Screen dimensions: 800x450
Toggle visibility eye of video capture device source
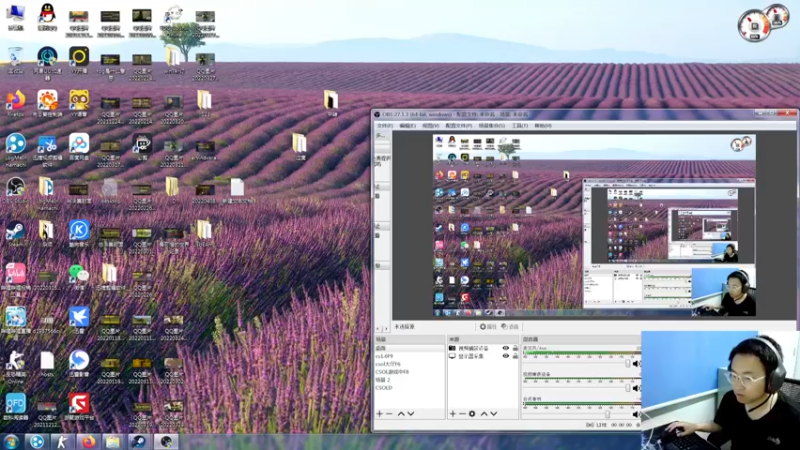click(x=506, y=348)
